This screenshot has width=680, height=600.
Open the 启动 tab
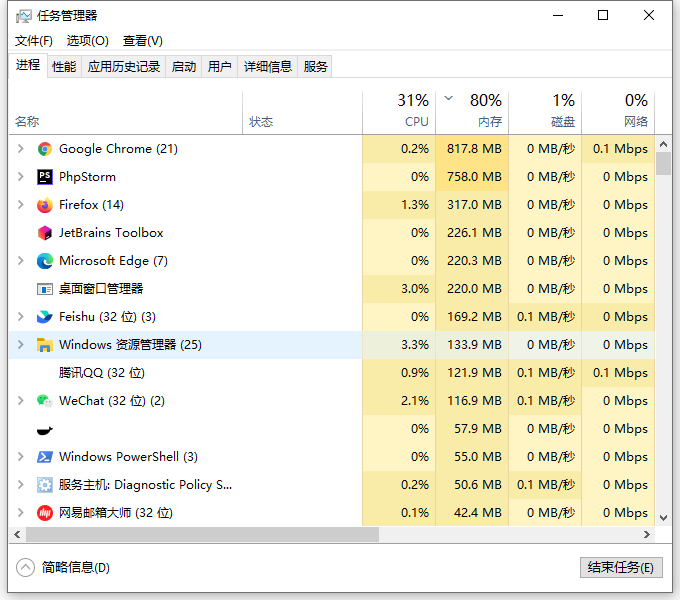(184, 67)
